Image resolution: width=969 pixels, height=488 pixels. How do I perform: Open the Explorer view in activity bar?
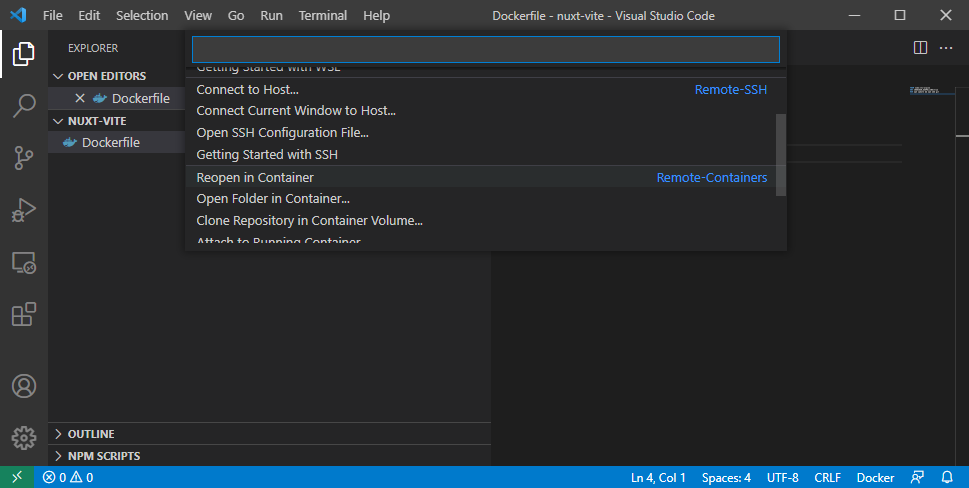coord(23,54)
